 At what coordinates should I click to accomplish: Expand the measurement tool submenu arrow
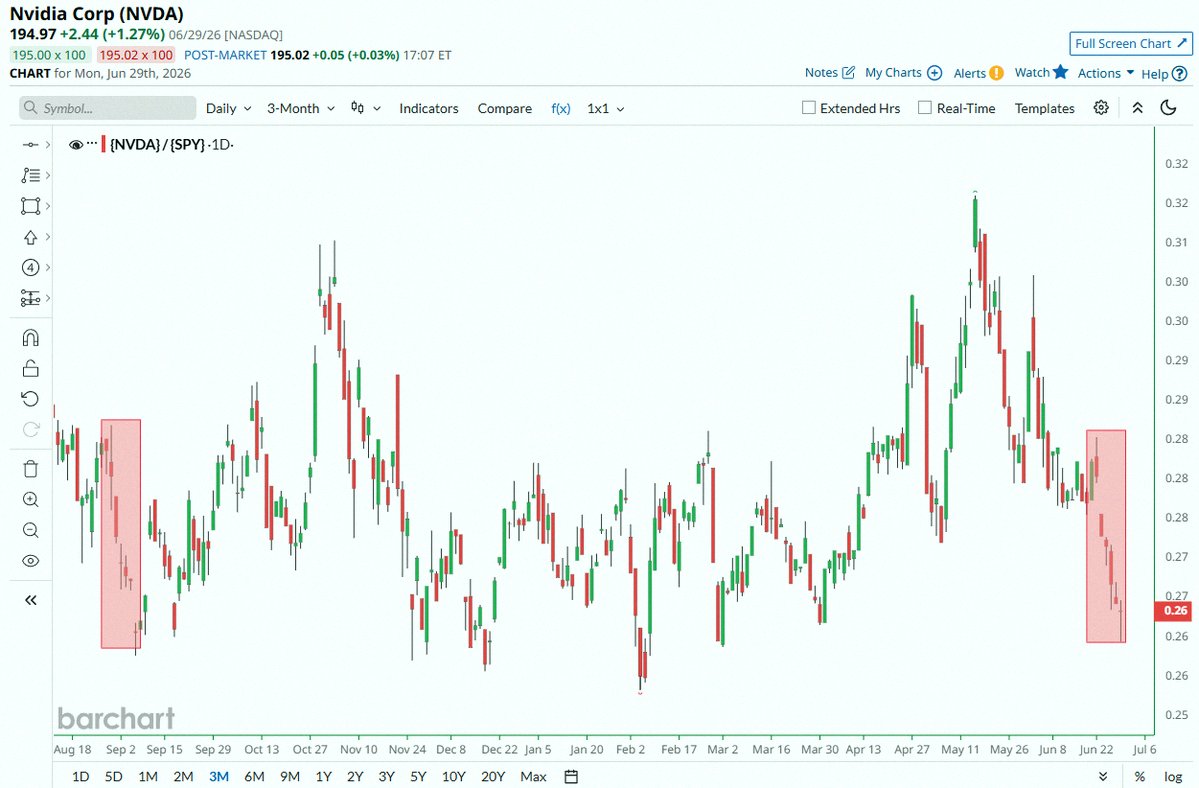(47, 298)
